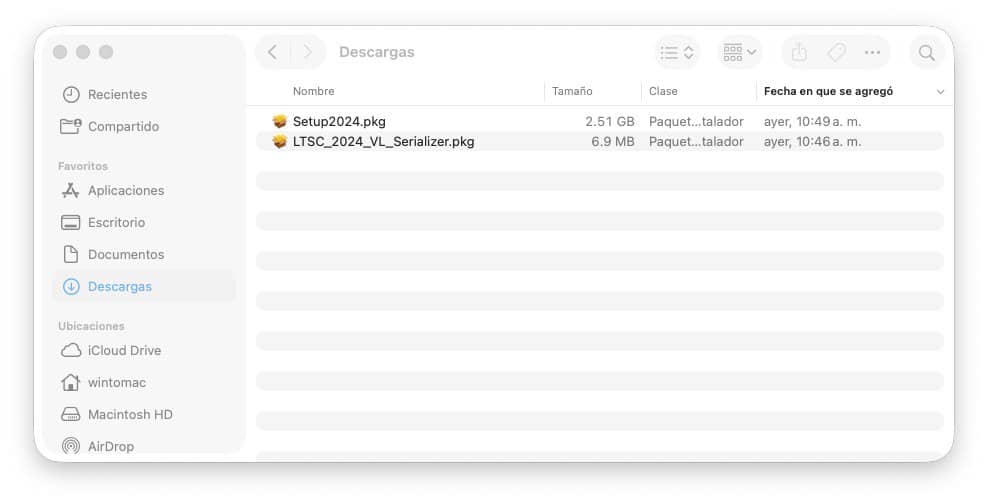The width and height of the screenshot is (988, 504).
Task: Click LTSC serializer's Paquet...talador class cell
Action: [696, 141]
